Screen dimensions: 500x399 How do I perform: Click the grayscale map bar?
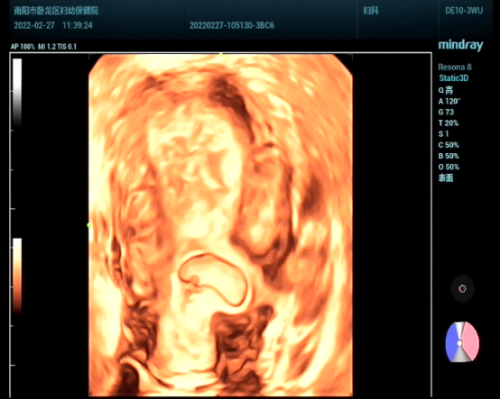coord(17,93)
